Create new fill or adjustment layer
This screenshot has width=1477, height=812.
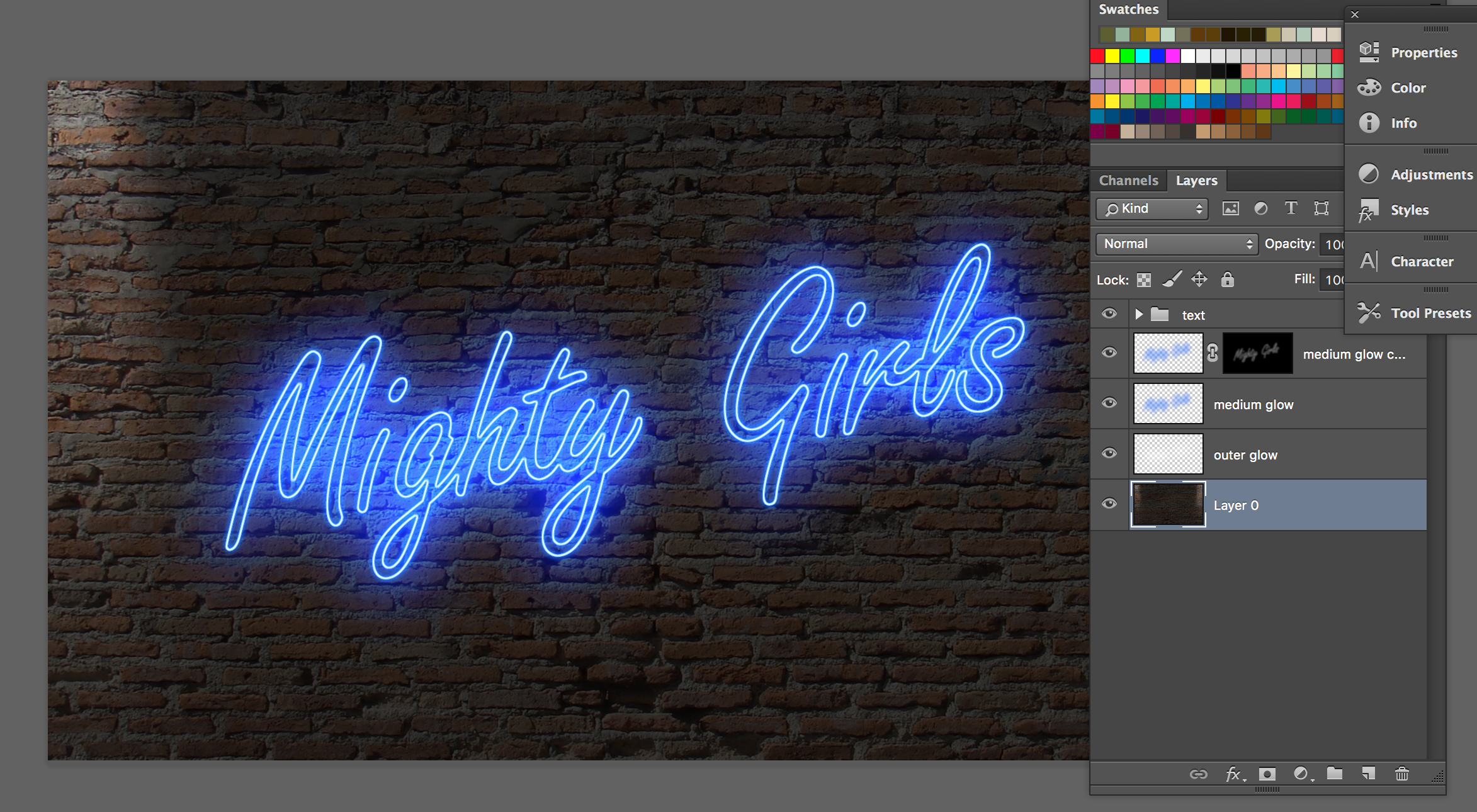tap(1302, 774)
